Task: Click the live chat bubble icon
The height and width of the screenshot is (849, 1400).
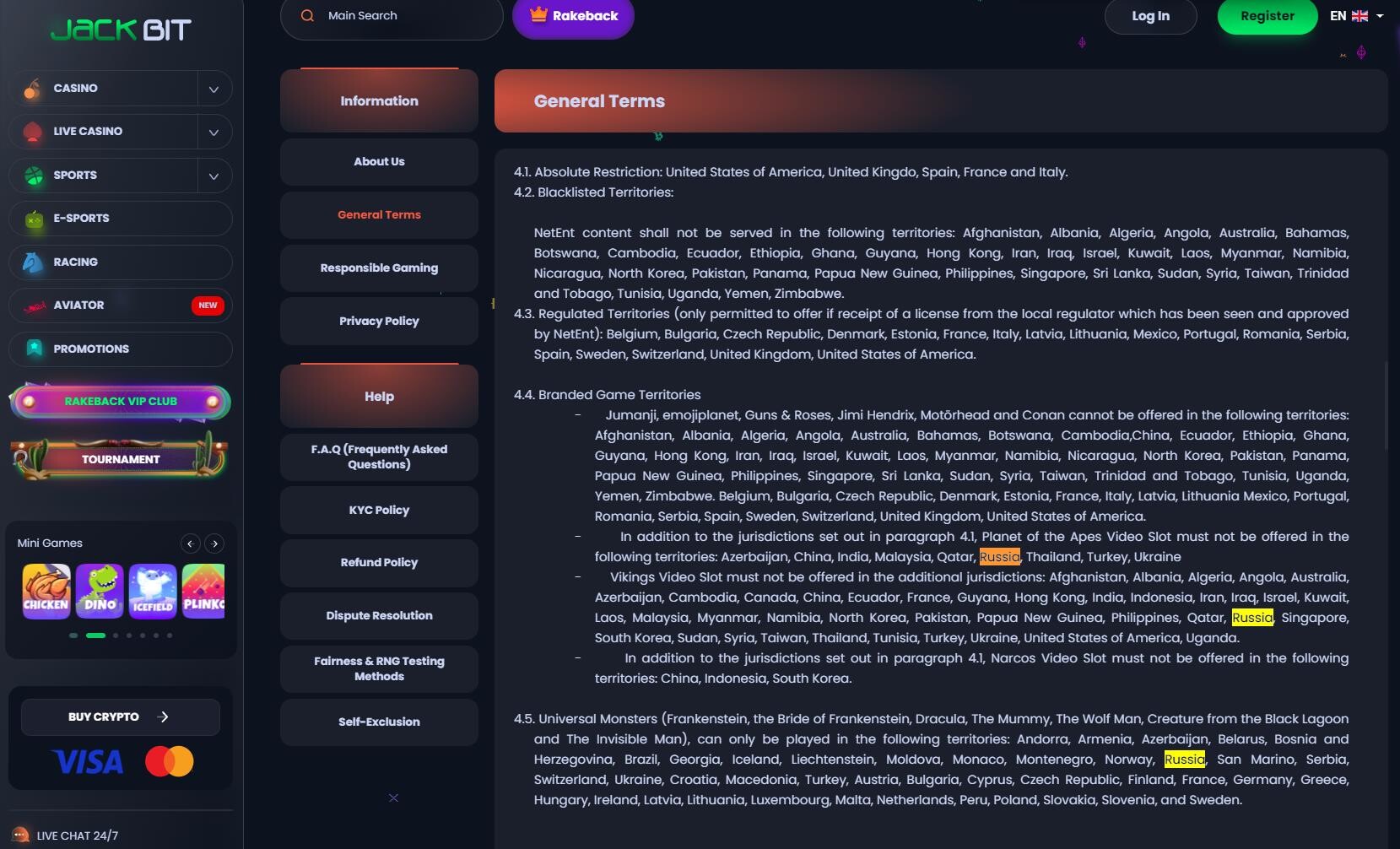Action: click(20, 835)
